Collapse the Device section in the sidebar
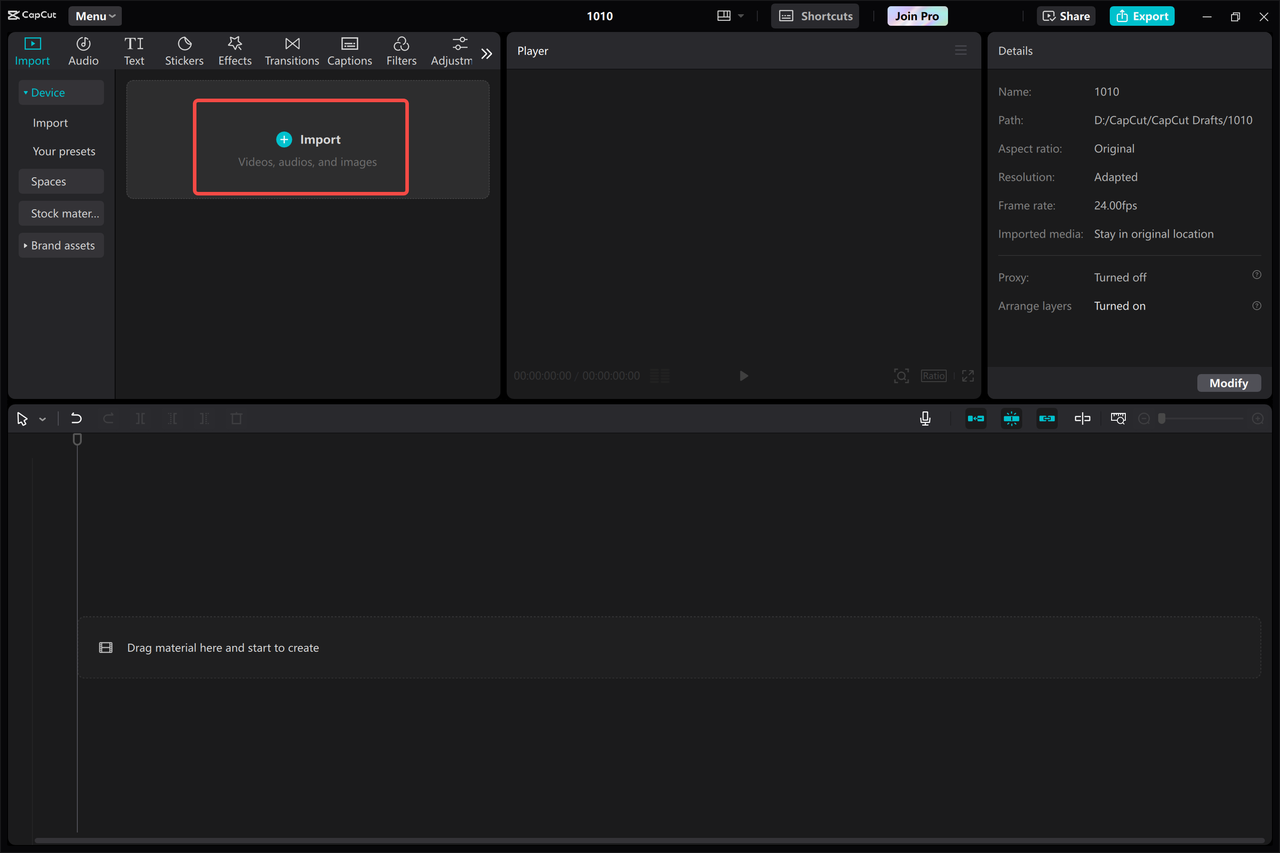The width and height of the screenshot is (1280, 853). coord(60,92)
